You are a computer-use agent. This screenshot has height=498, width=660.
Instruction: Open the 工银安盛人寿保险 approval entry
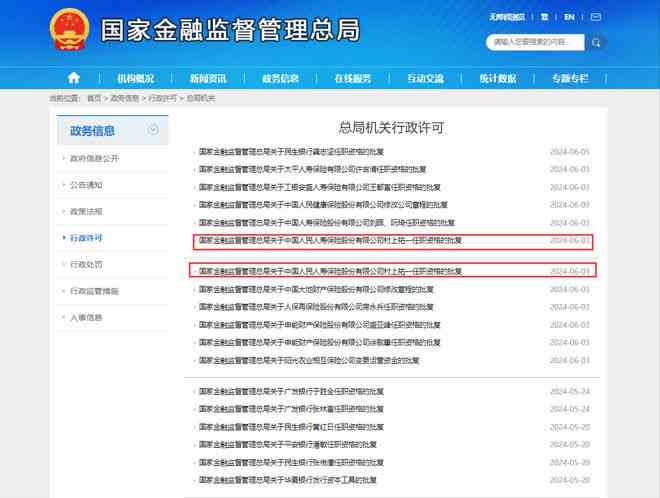click(319, 187)
